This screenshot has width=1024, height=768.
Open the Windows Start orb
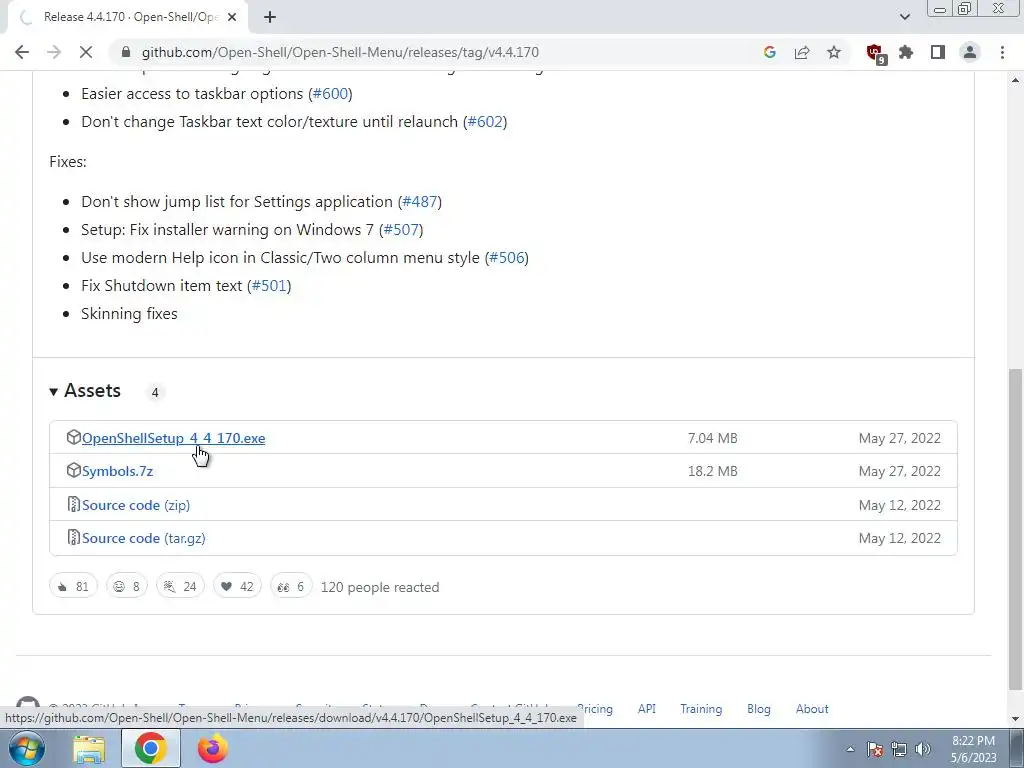(27, 748)
